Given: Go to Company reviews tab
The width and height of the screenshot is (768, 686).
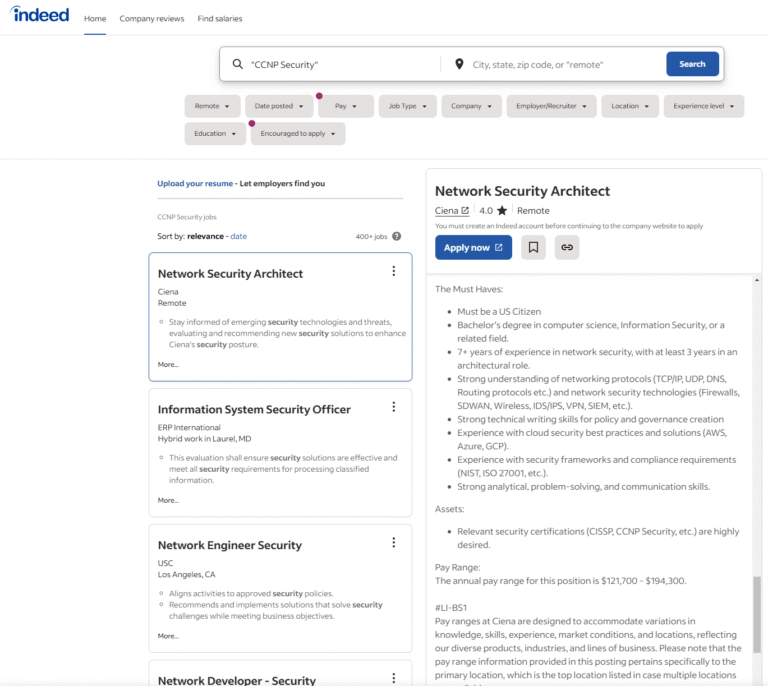Looking at the screenshot, I should tap(152, 19).
